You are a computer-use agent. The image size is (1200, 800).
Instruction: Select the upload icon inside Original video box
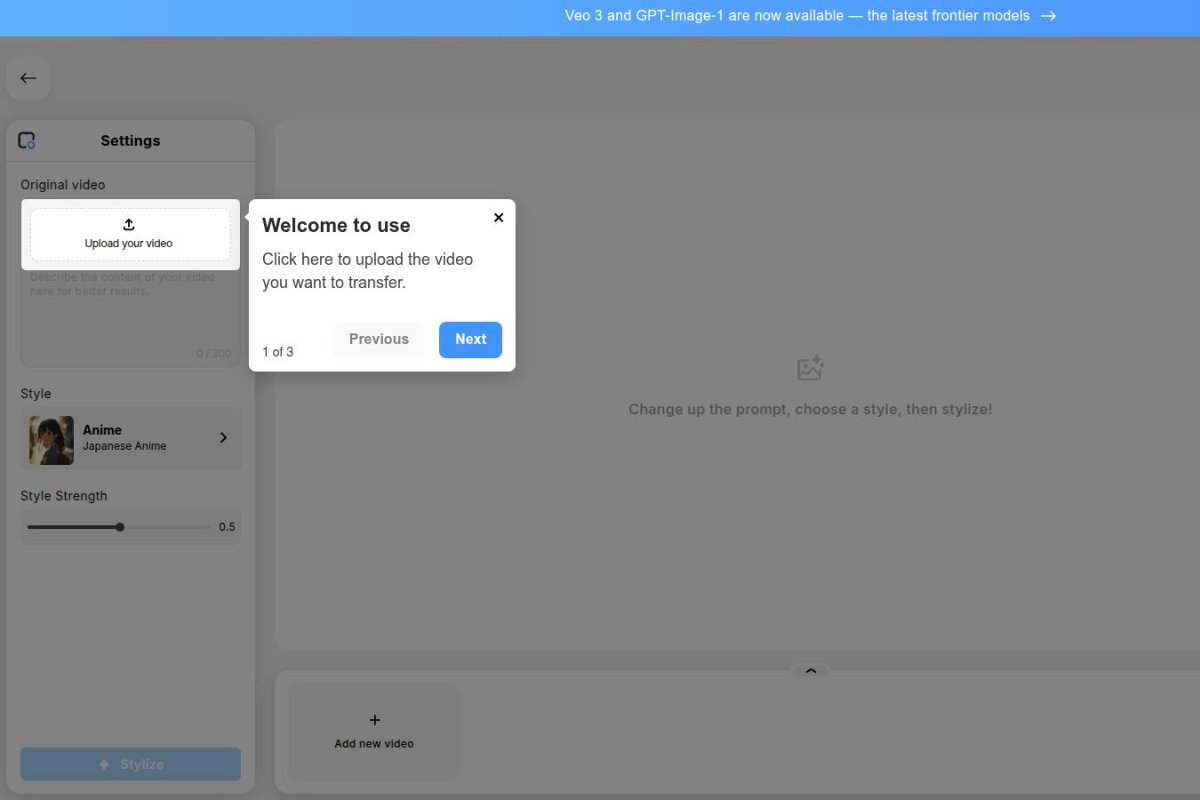(129, 224)
